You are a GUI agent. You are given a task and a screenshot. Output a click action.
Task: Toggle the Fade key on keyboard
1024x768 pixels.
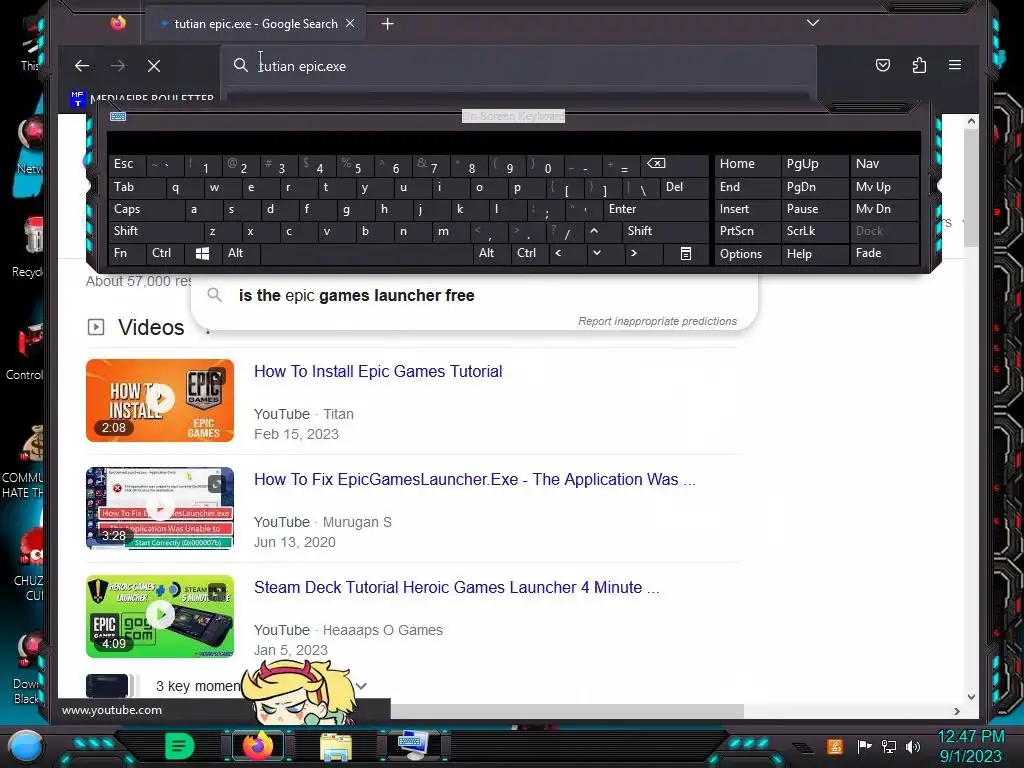coord(884,253)
